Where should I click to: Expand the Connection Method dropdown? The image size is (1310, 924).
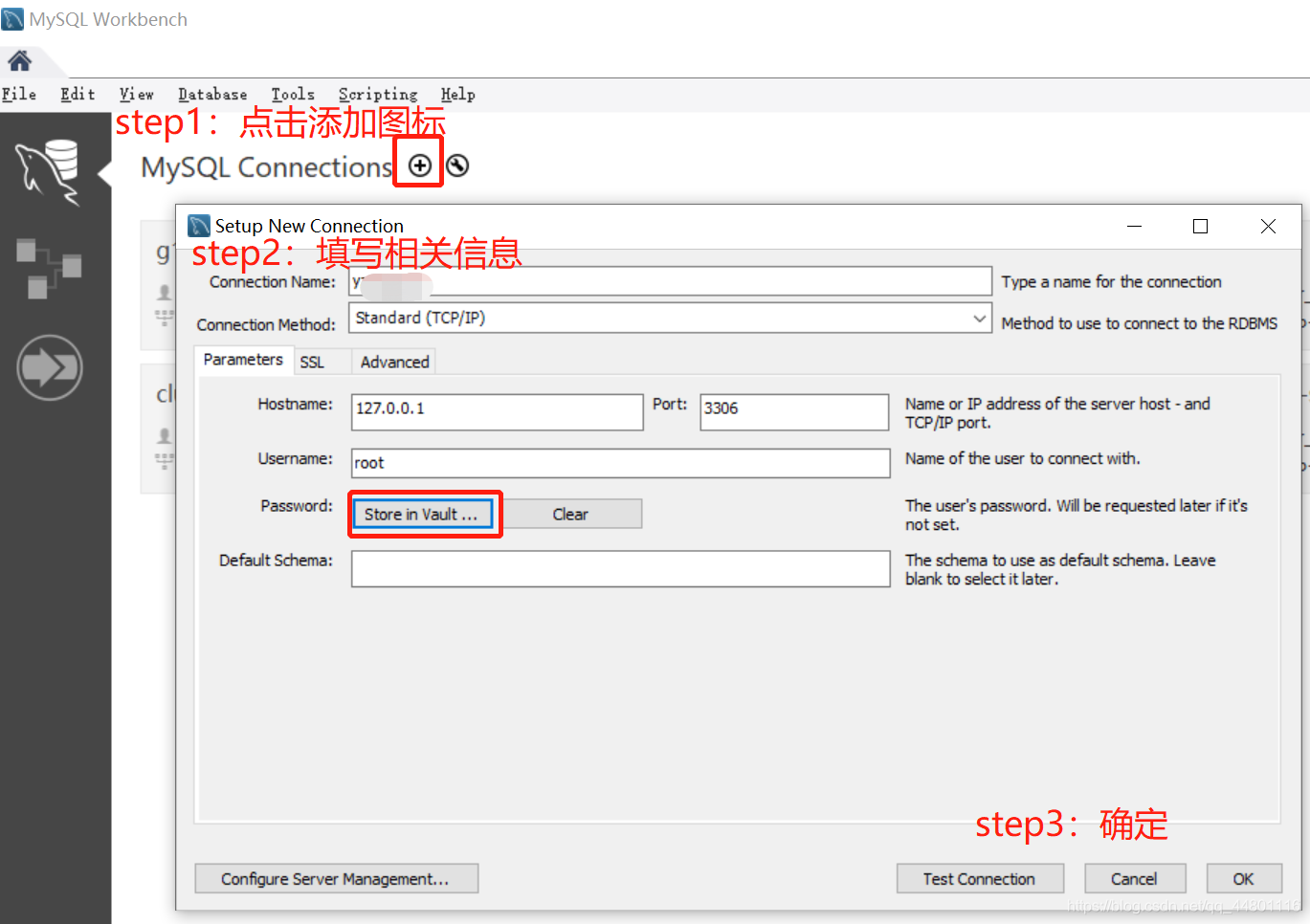point(979,318)
